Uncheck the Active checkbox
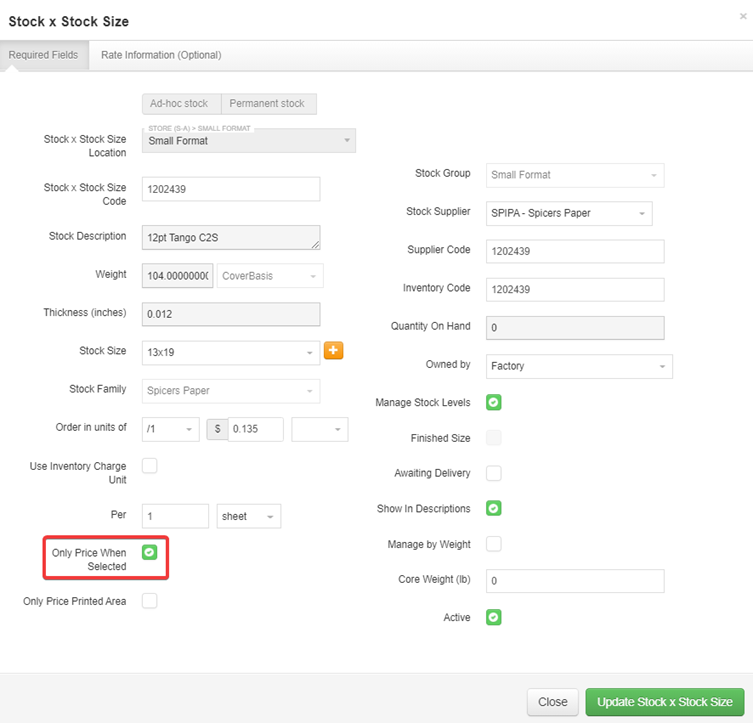 [x=493, y=617]
